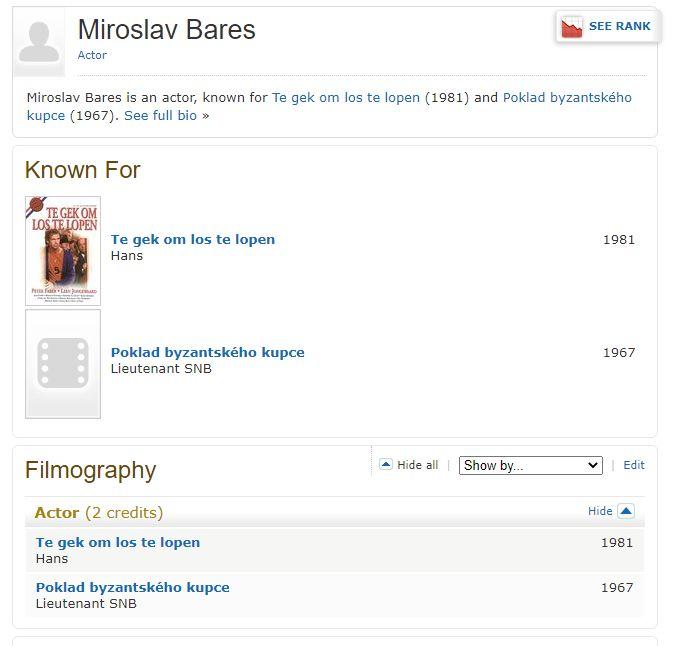Open Te gek om los te lopen in Filmography
Image resolution: width=676 pixels, height=646 pixels.
tap(118, 542)
